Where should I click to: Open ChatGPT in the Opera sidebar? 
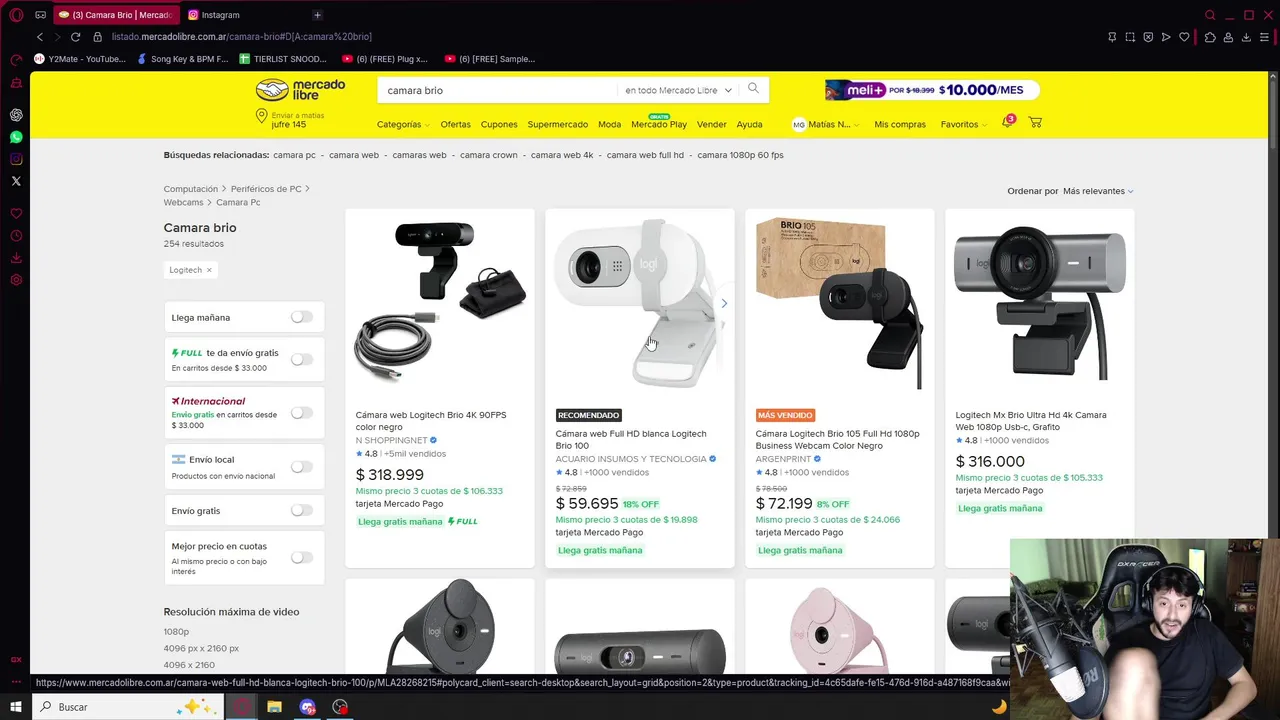(x=16, y=115)
